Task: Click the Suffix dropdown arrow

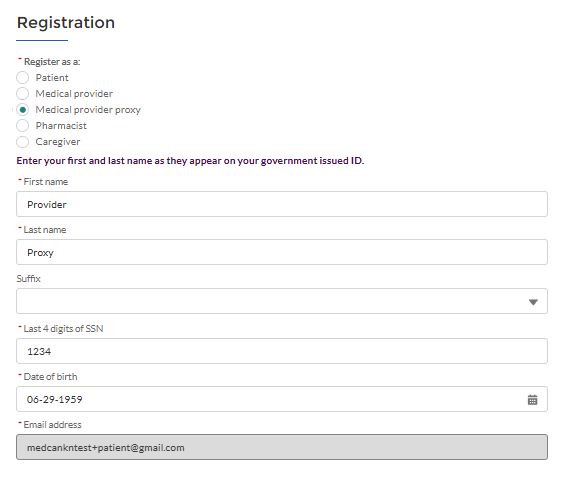Action: tap(533, 302)
